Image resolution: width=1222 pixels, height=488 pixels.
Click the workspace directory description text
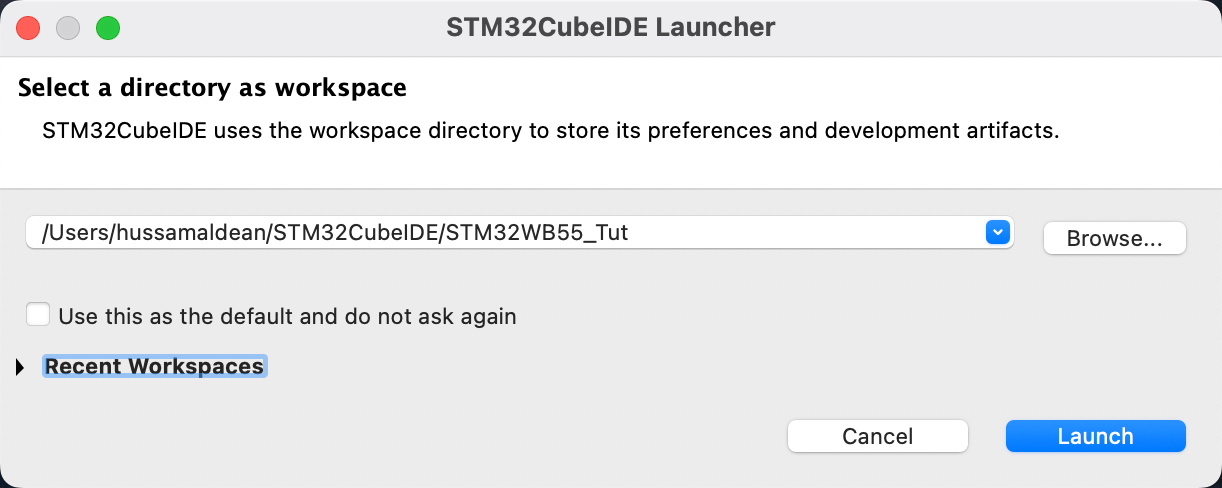pyautogui.click(x=550, y=131)
